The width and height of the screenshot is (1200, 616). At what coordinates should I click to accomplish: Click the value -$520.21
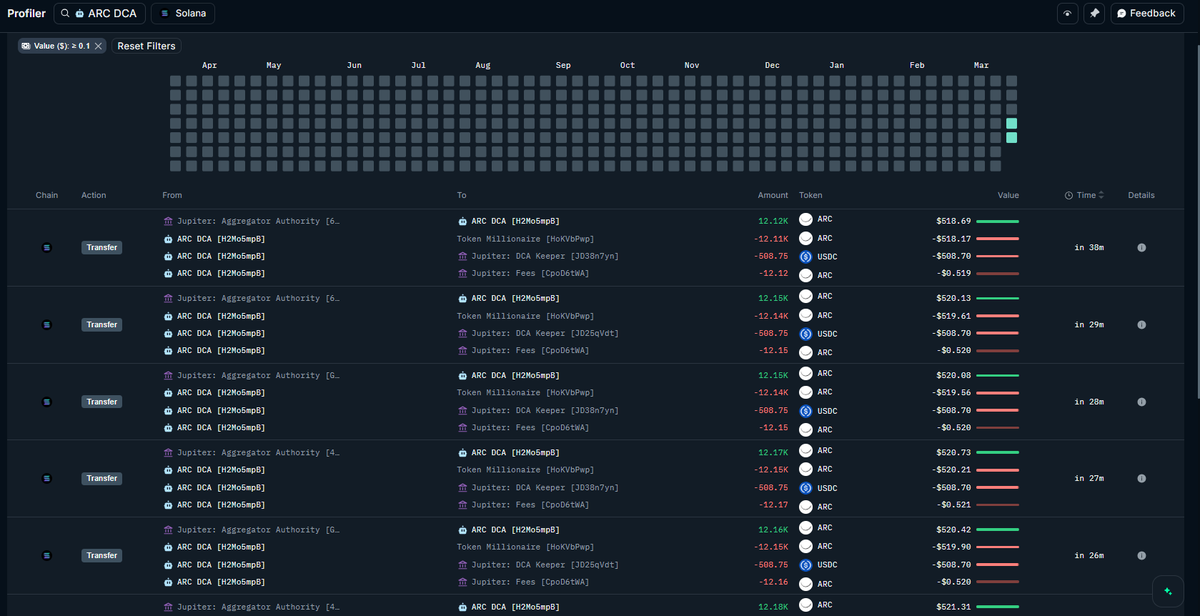point(950,469)
